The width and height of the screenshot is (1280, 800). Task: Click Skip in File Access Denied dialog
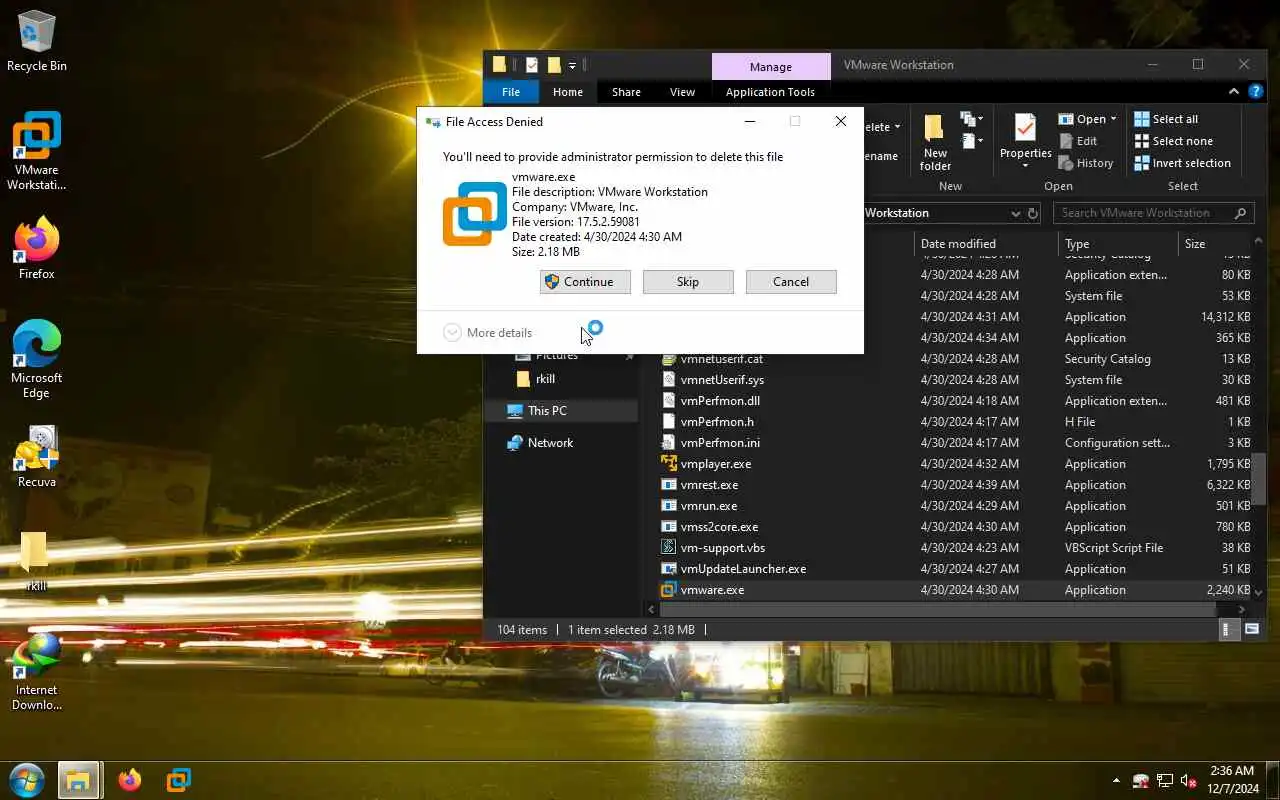[x=688, y=282]
